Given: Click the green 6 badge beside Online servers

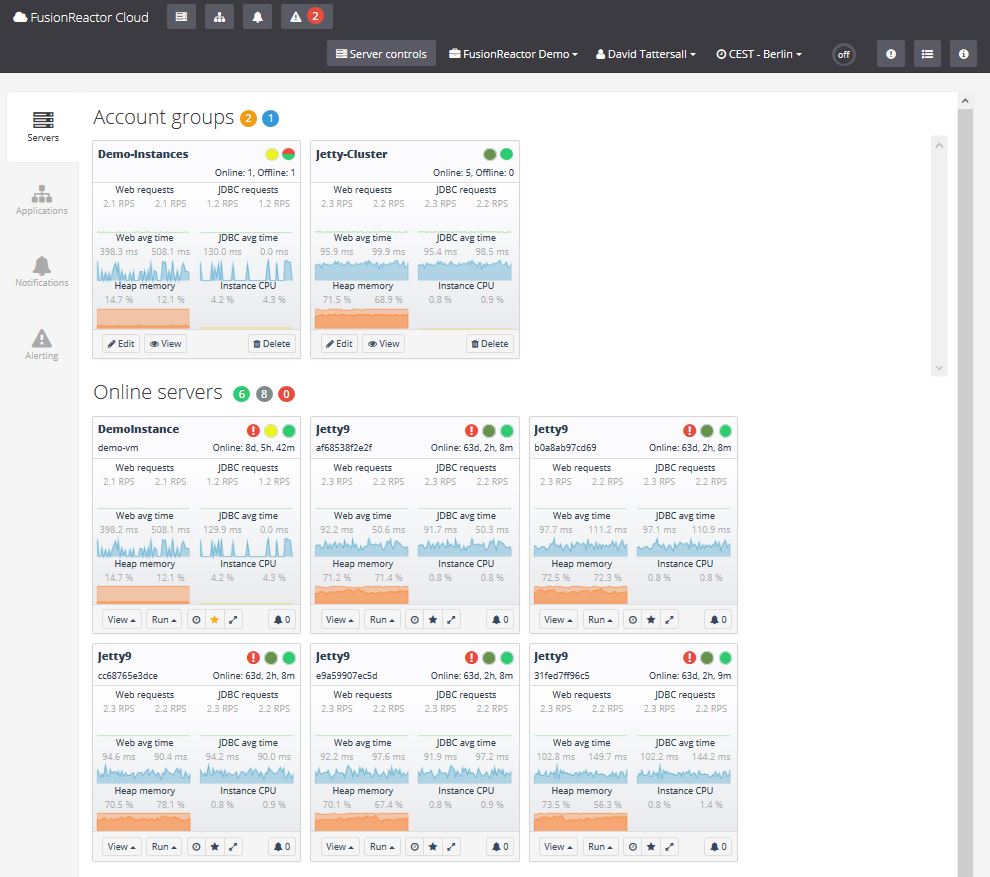Looking at the screenshot, I should (241, 394).
